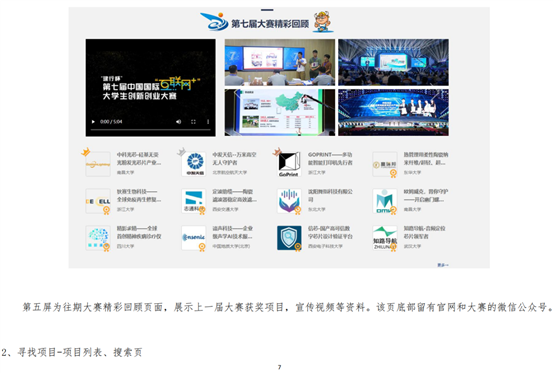Click the blue brain project logo

(x=98, y=238)
